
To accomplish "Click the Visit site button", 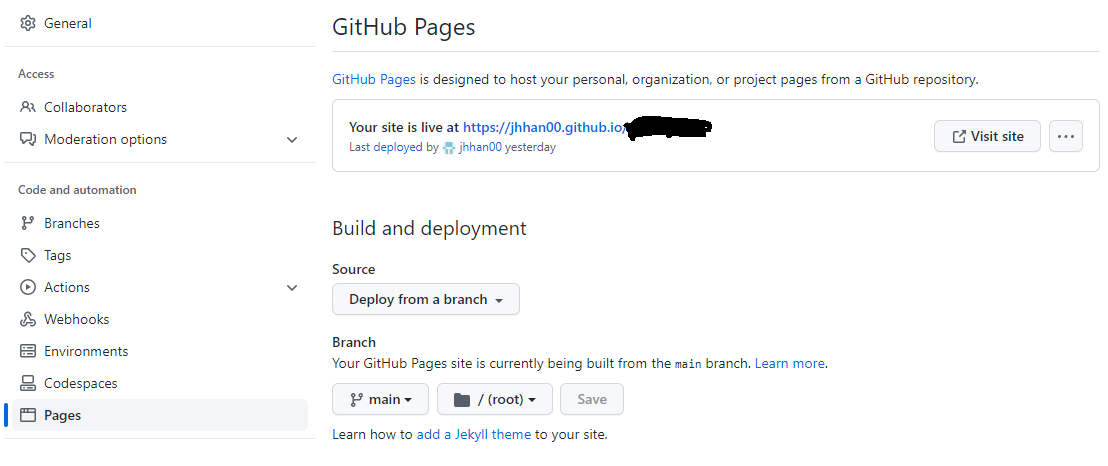I will (987, 136).
